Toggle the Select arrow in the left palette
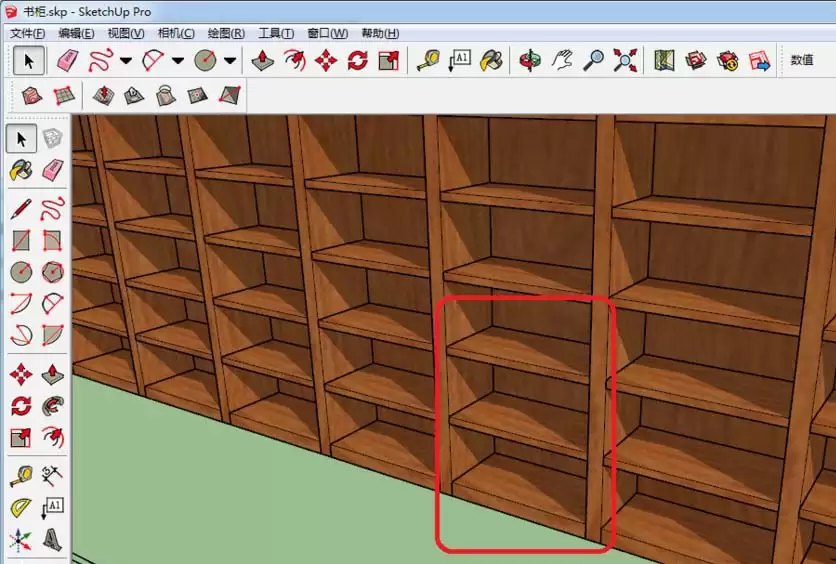Screen dimensions: 836x564 [x=21, y=139]
